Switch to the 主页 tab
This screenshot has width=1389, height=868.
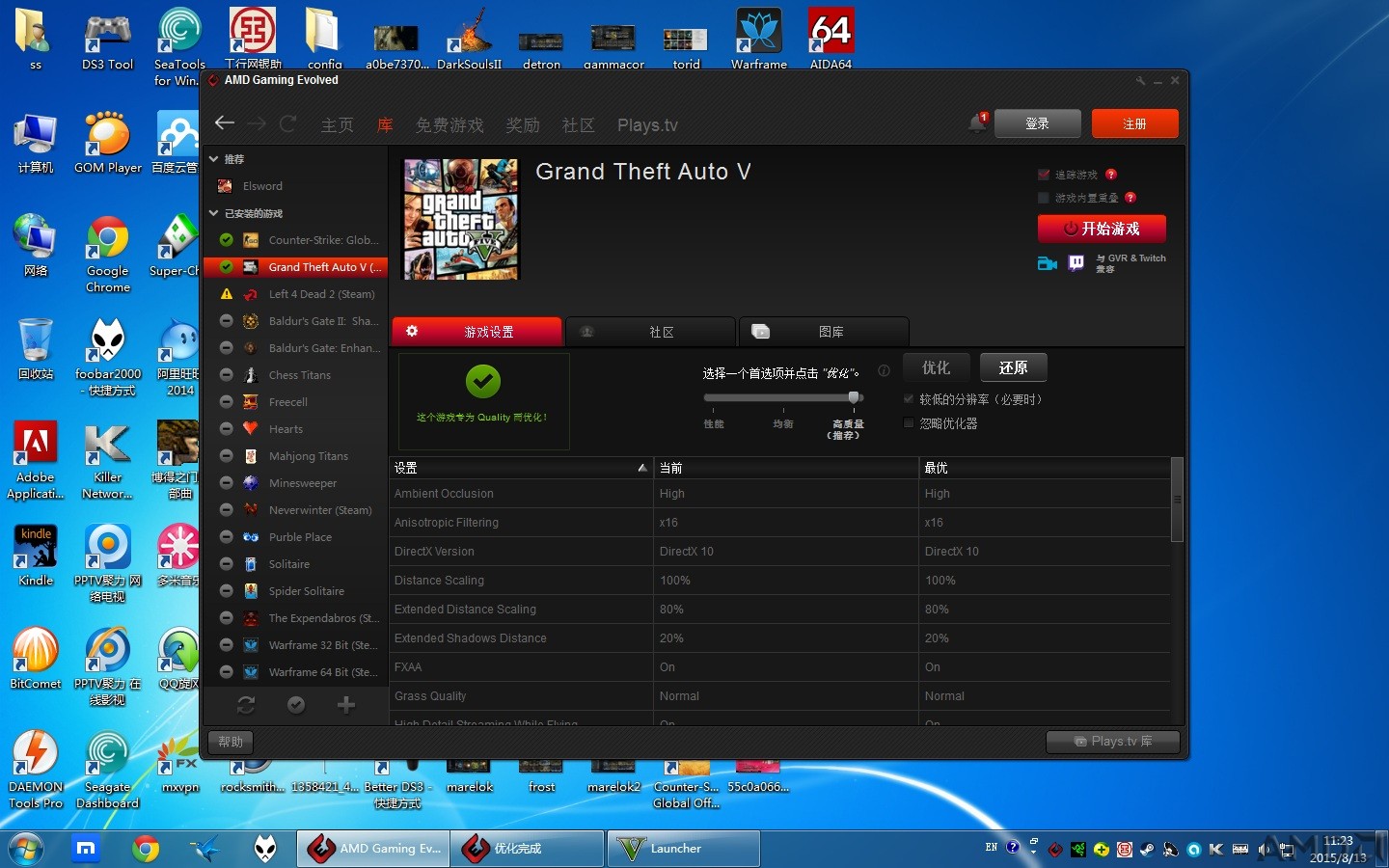(x=338, y=125)
